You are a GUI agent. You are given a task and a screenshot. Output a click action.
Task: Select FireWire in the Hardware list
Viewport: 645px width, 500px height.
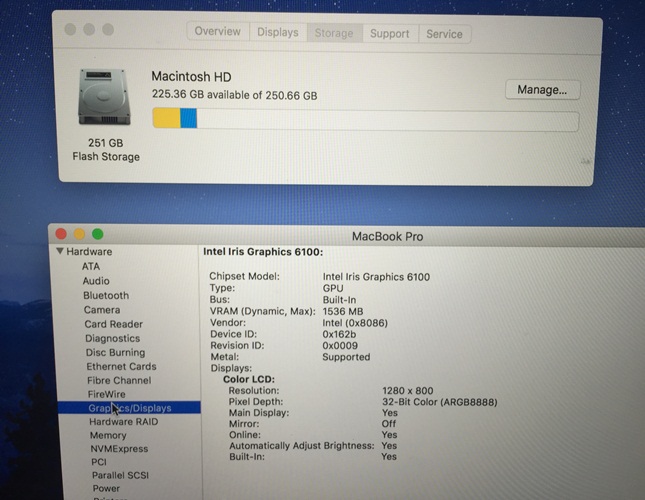[107, 394]
